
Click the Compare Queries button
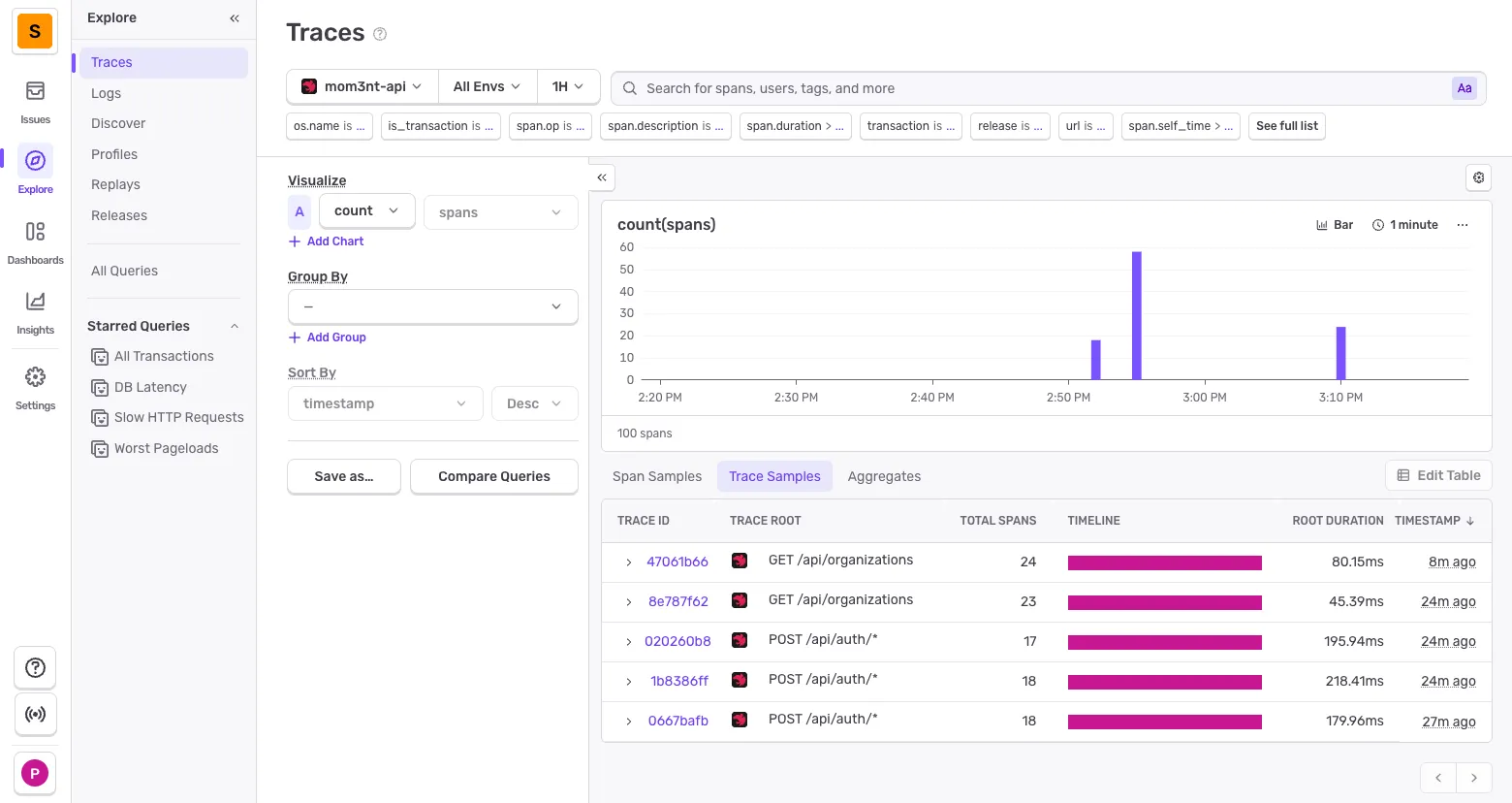coord(493,476)
